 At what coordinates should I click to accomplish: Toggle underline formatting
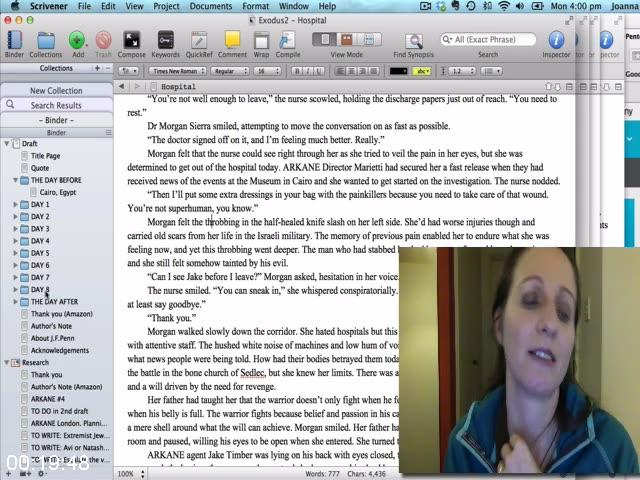click(318, 71)
